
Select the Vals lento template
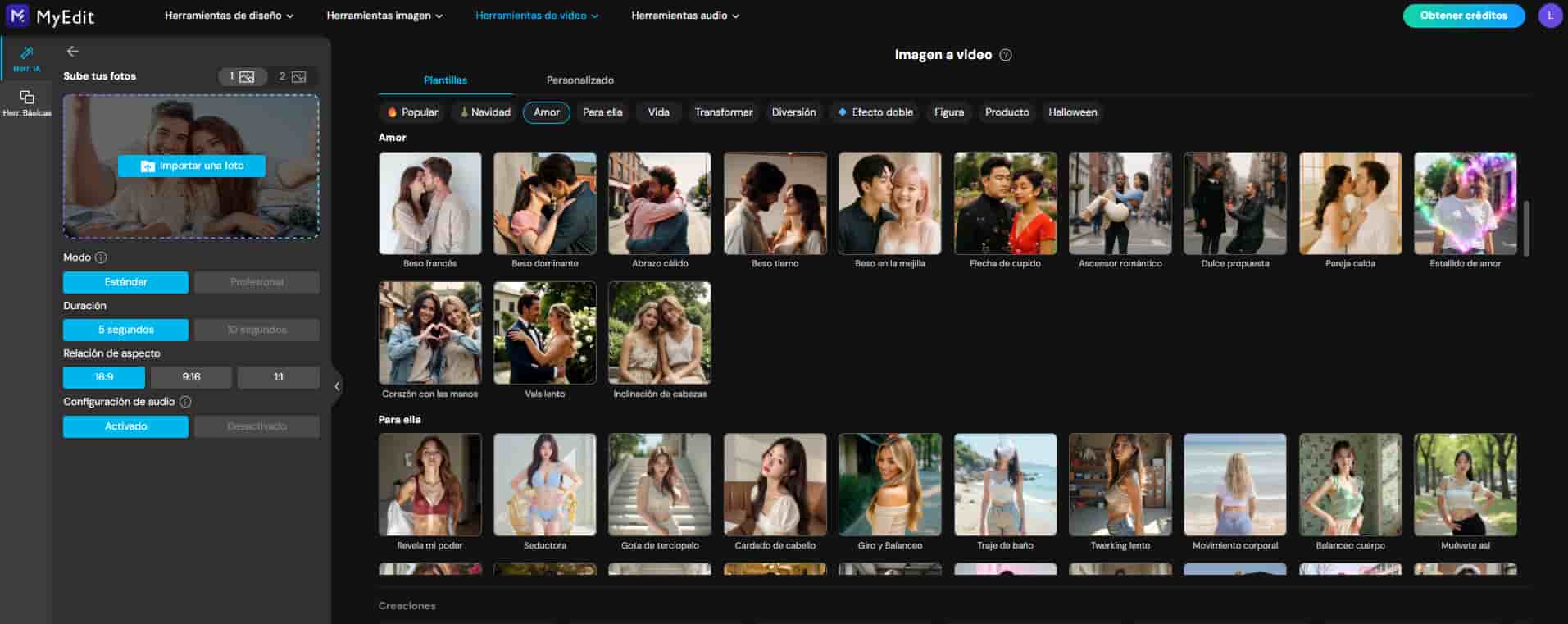point(545,333)
